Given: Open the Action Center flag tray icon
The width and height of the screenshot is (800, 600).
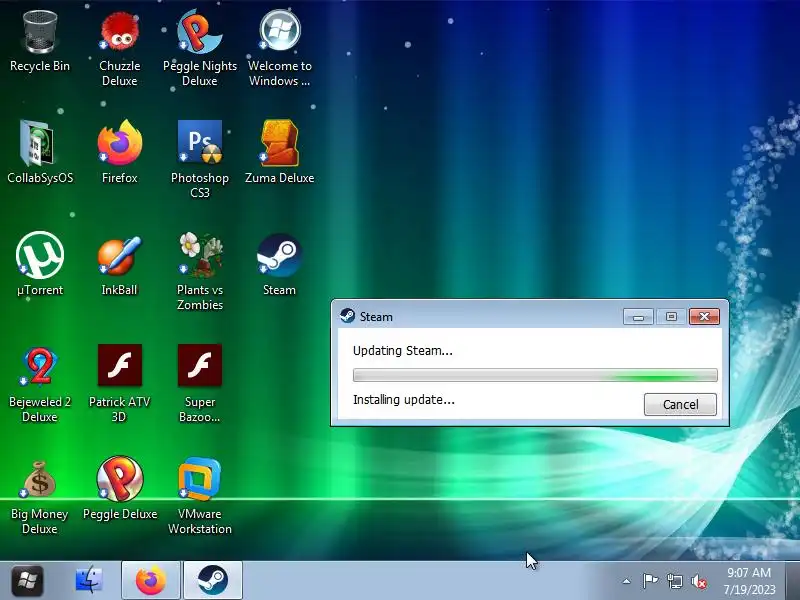Looking at the screenshot, I should pyautogui.click(x=650, y=581).
